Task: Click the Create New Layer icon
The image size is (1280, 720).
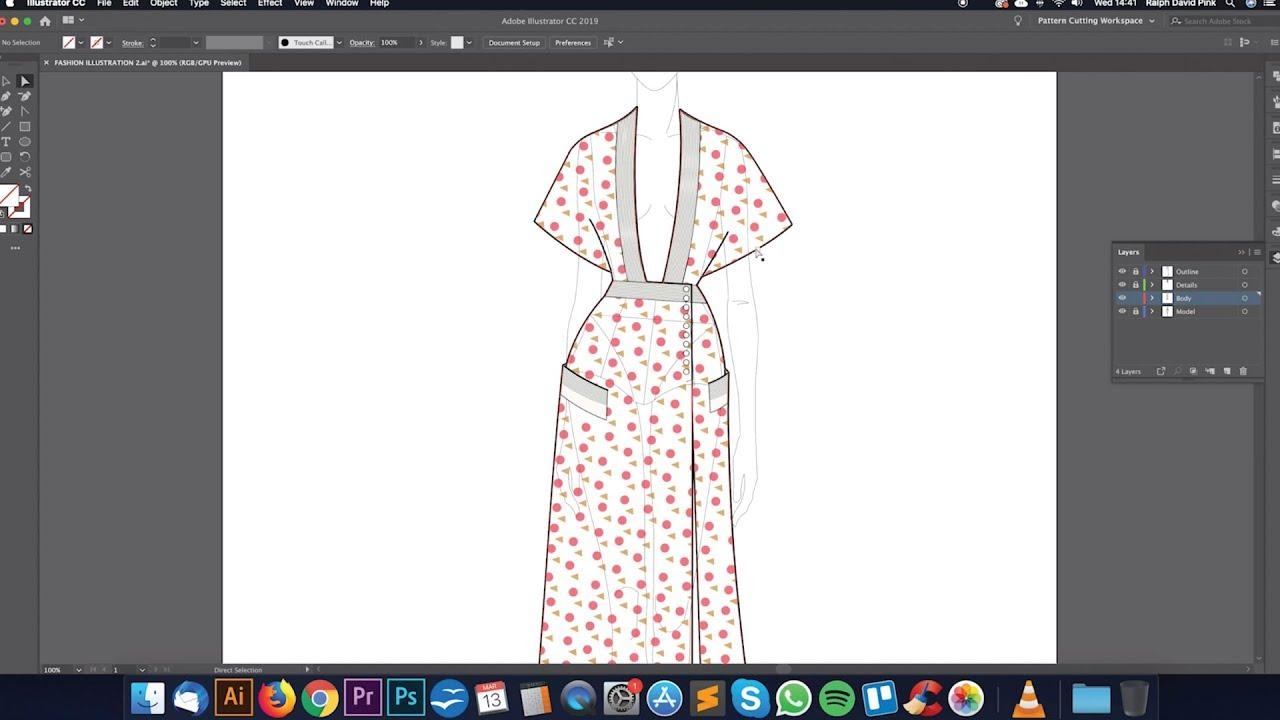Action: tap(1228, 370)
